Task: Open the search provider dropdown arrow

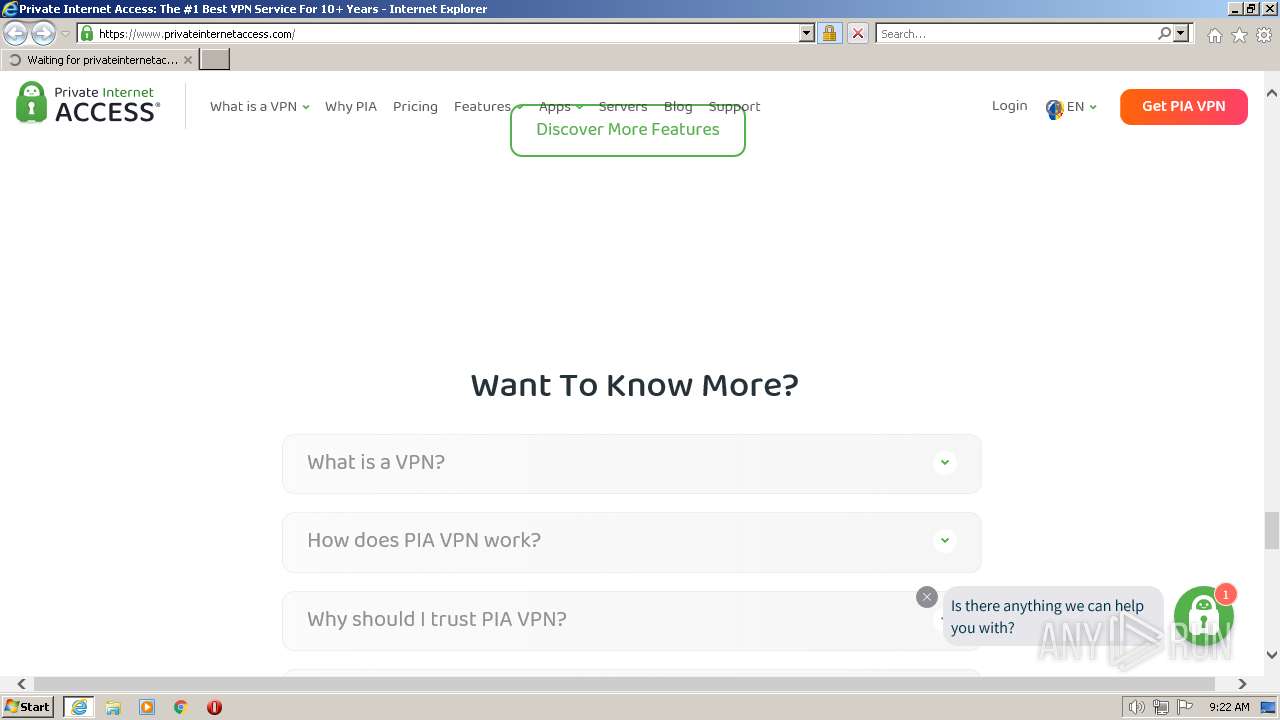Action: 1182,33
